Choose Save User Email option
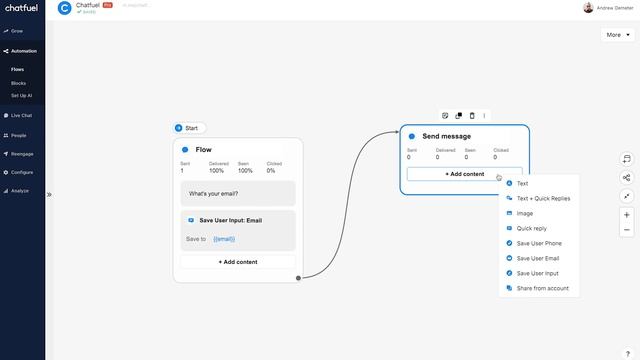This screenshot has height=360, width=640. click(x=539, y=258)
